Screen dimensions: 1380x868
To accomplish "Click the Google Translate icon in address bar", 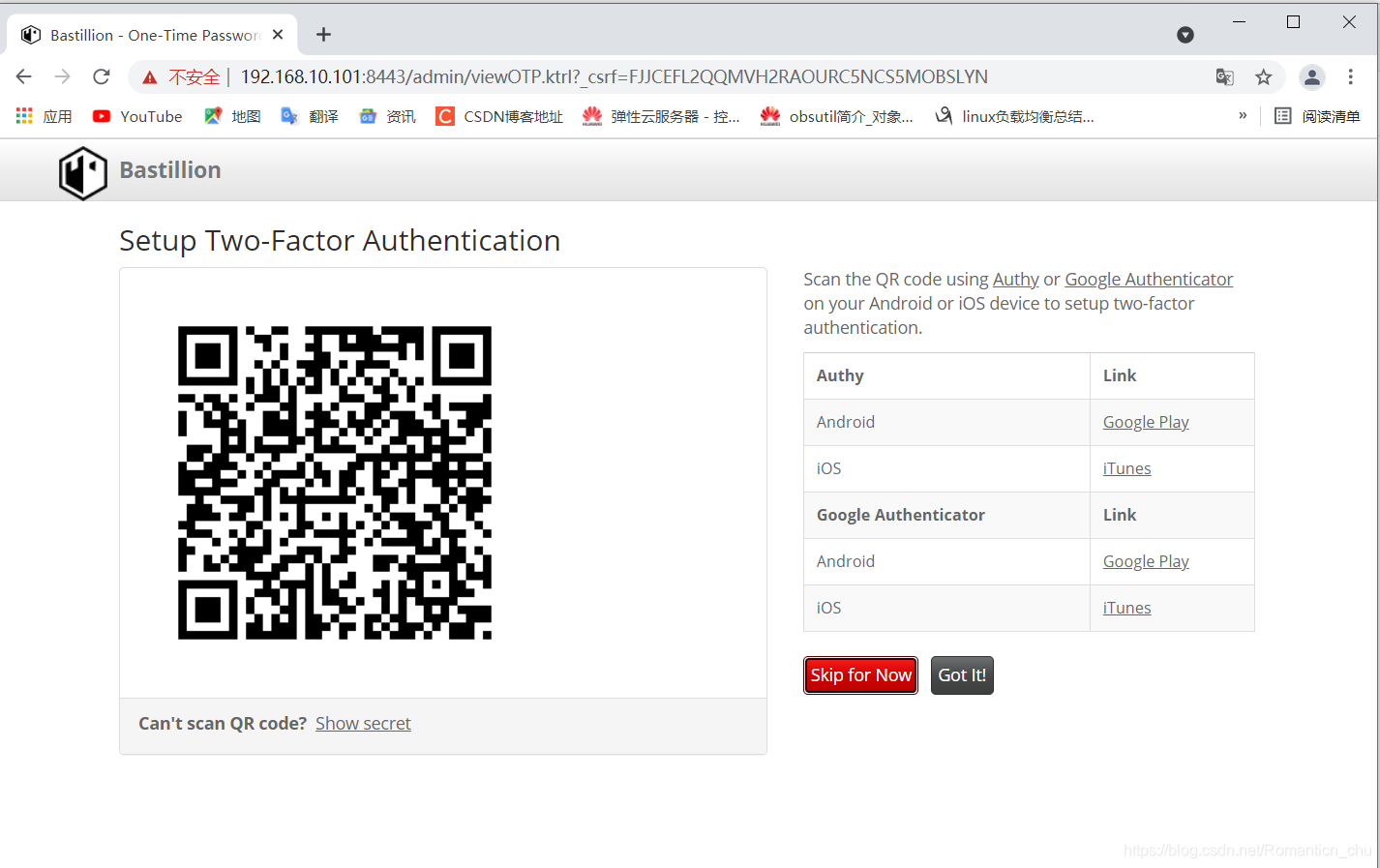I will coord(1224,76).
